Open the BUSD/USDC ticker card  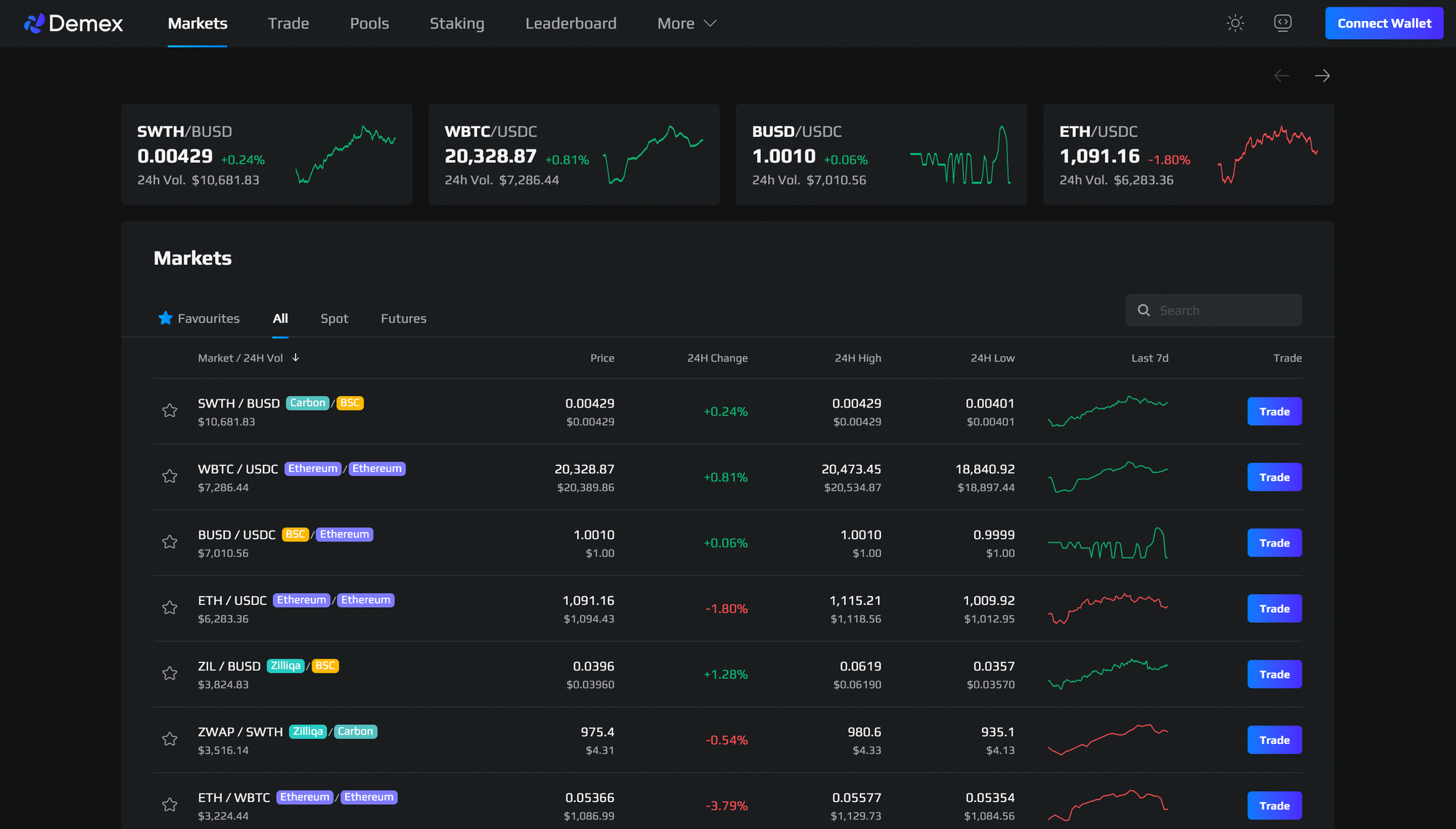[881, 154]
